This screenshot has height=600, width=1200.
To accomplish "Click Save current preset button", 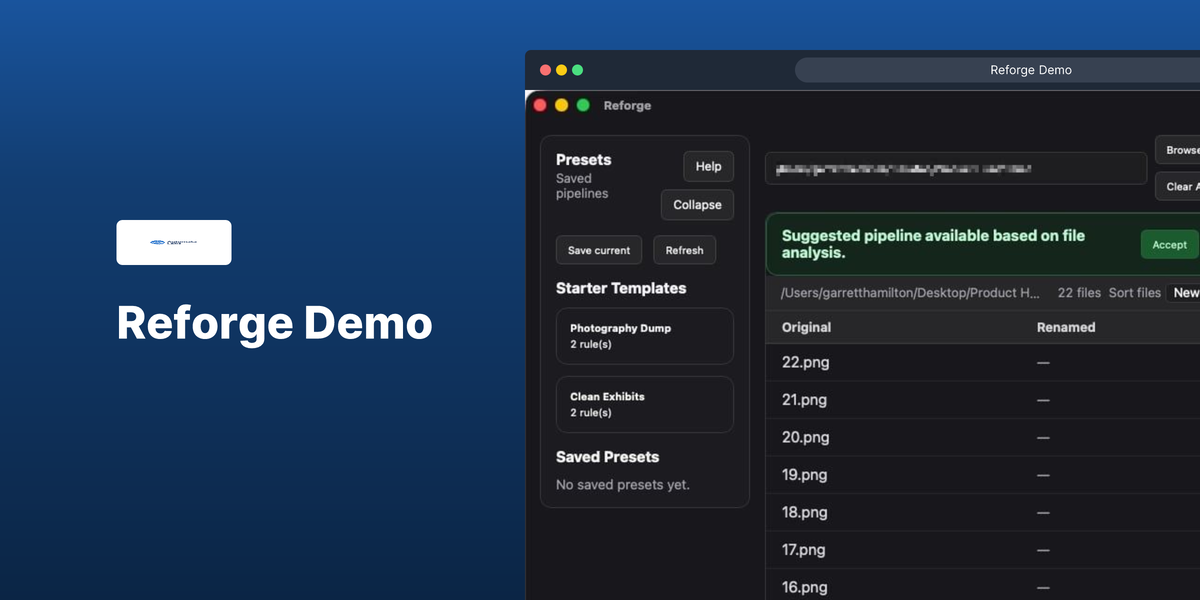I will click(599, 250).
